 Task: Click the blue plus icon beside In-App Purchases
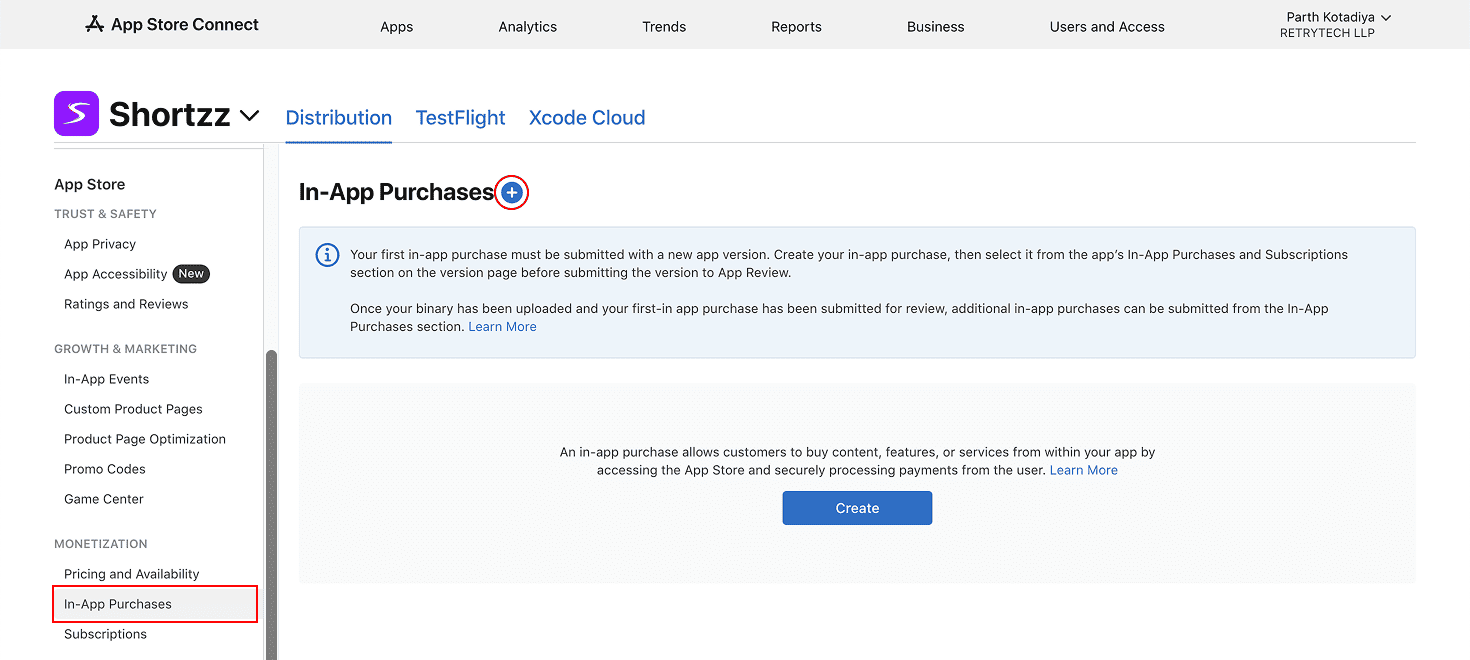[511, 193]
